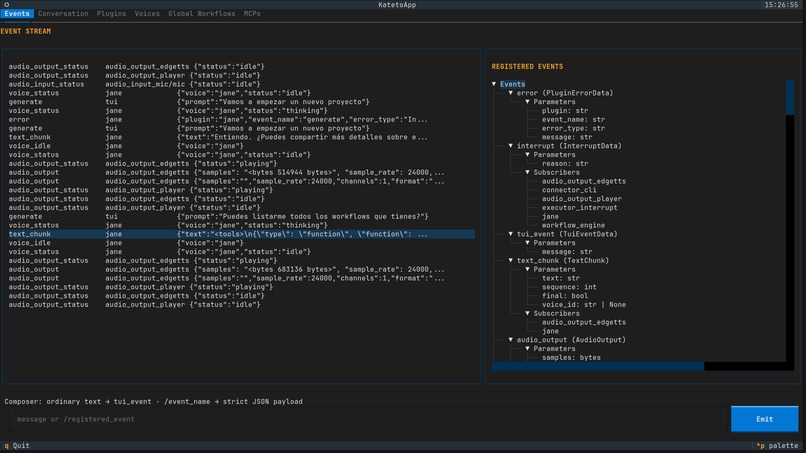This screenshot has width=806, height=453.
Task: Collapse the text_chunk (TextChunk) node
Action: pos(511,261)
